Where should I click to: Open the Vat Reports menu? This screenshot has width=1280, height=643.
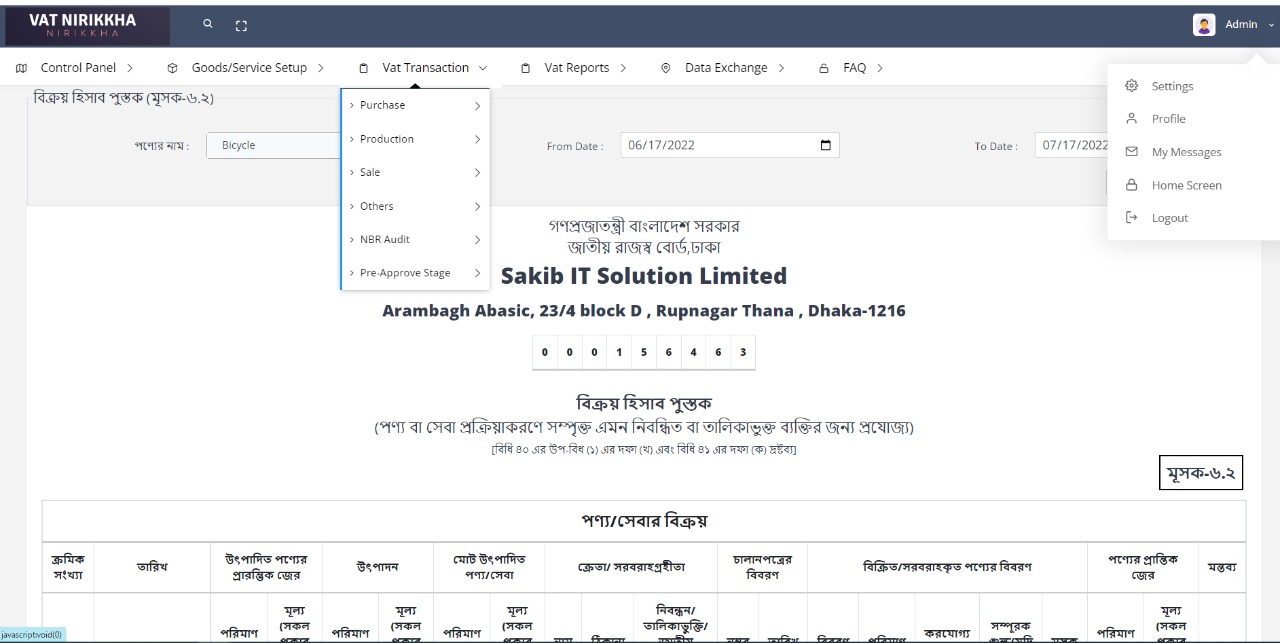(x=578, y=67)
